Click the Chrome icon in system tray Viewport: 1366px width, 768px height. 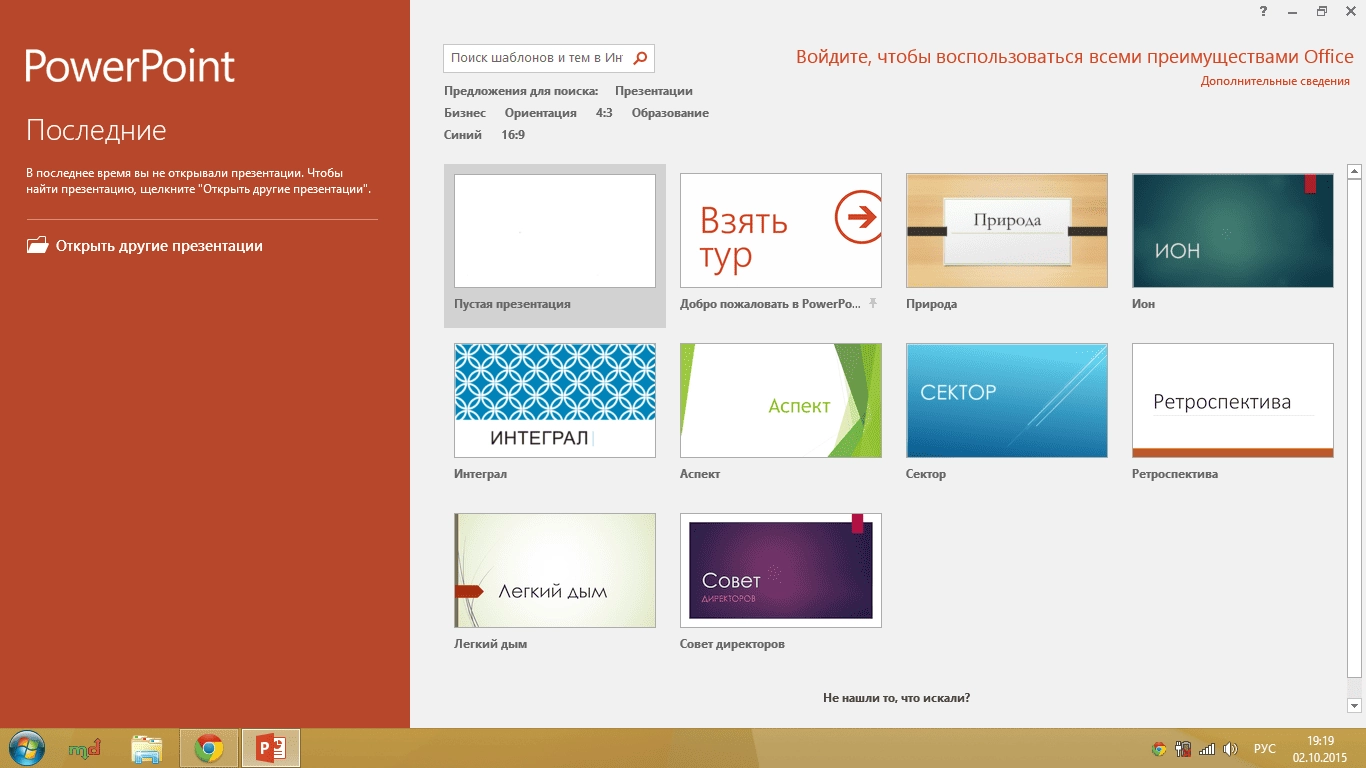(x=1159, y=748)
